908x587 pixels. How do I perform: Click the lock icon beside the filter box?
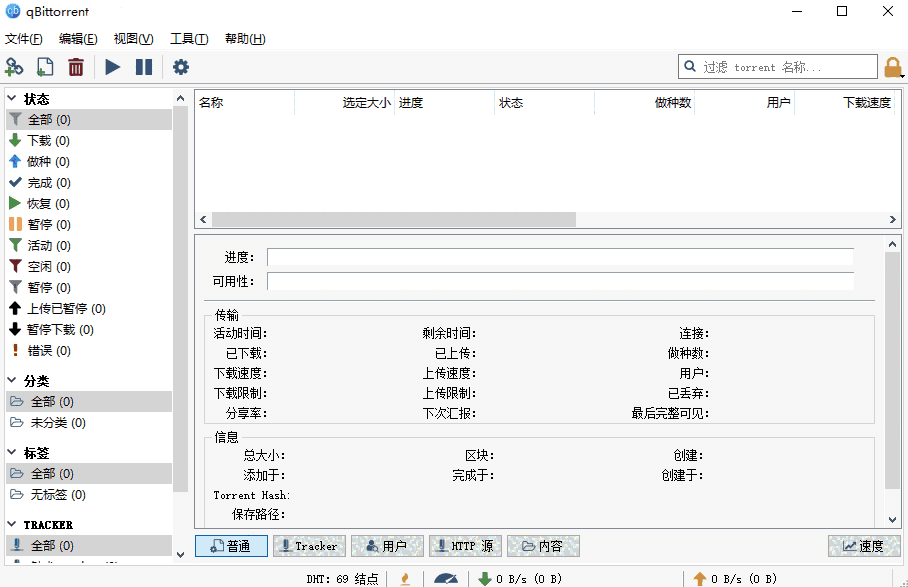pos(893,66)
